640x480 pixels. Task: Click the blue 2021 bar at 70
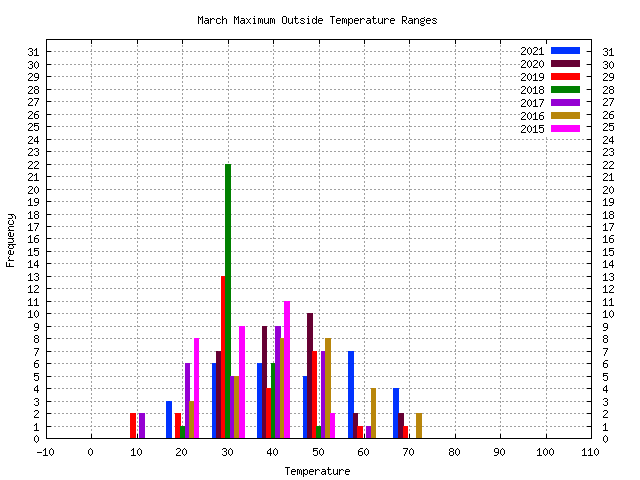tap(396, 413)
